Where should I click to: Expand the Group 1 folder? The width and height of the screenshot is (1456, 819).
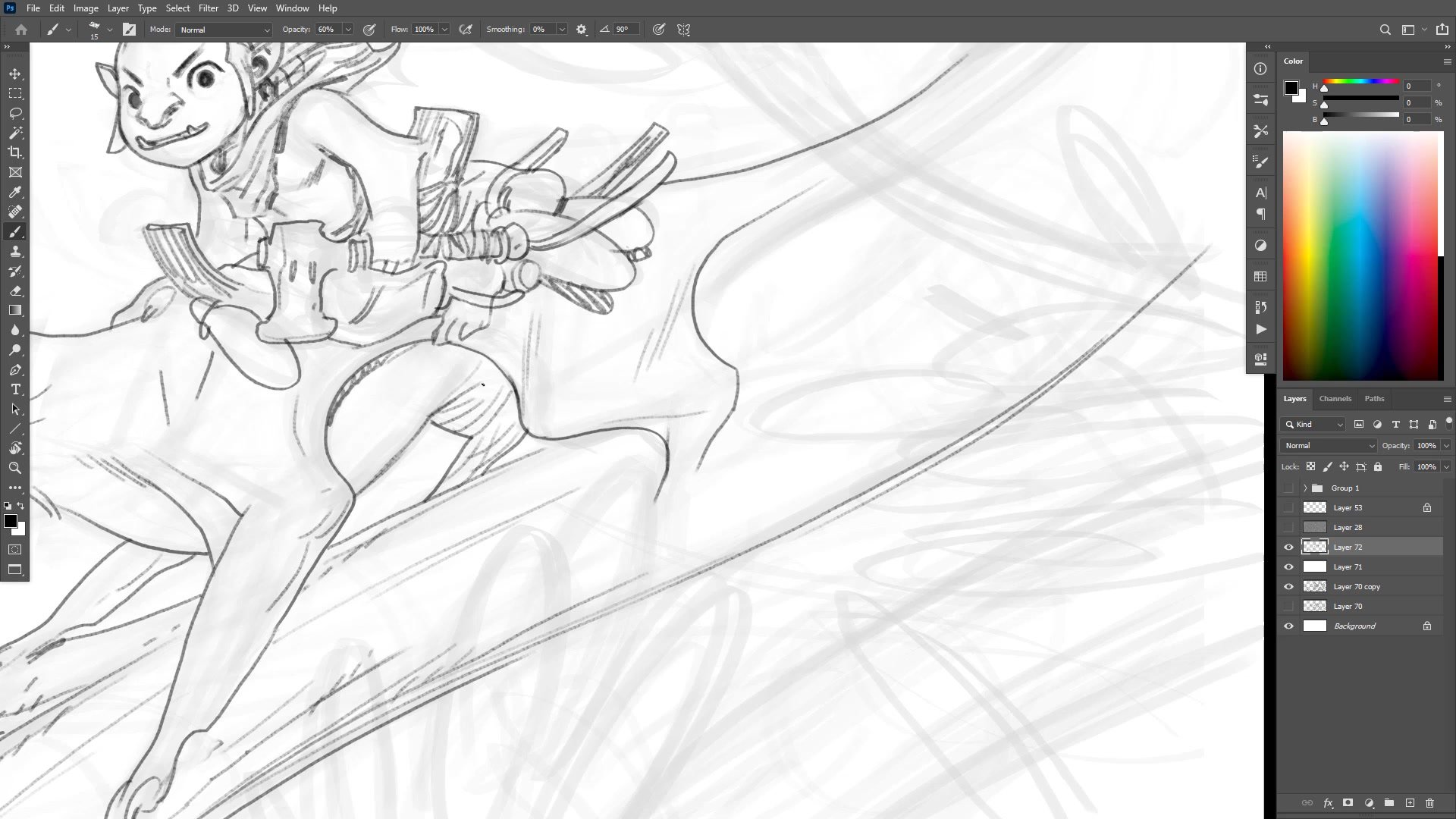pyautogui.click(x=1305, y=488)
